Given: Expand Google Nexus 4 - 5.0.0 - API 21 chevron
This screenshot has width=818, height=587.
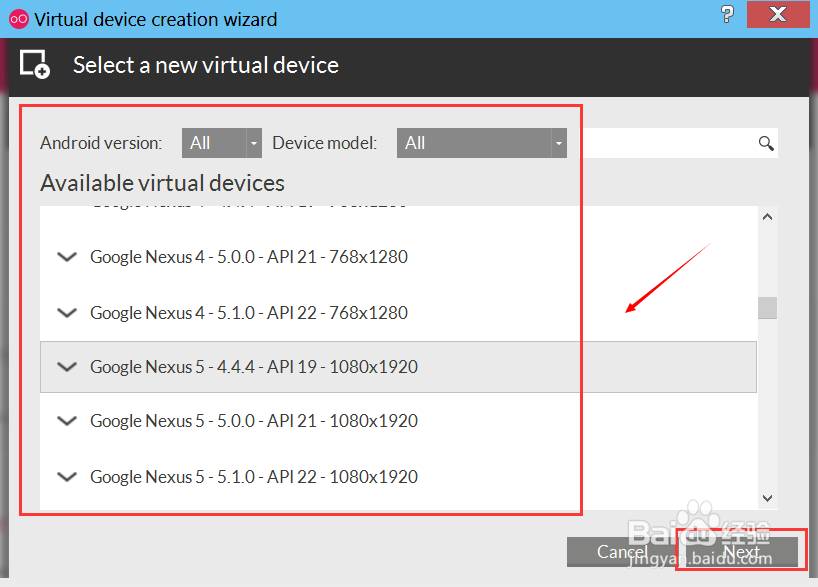Looking at the screenshot, I should tap(67, 257).
